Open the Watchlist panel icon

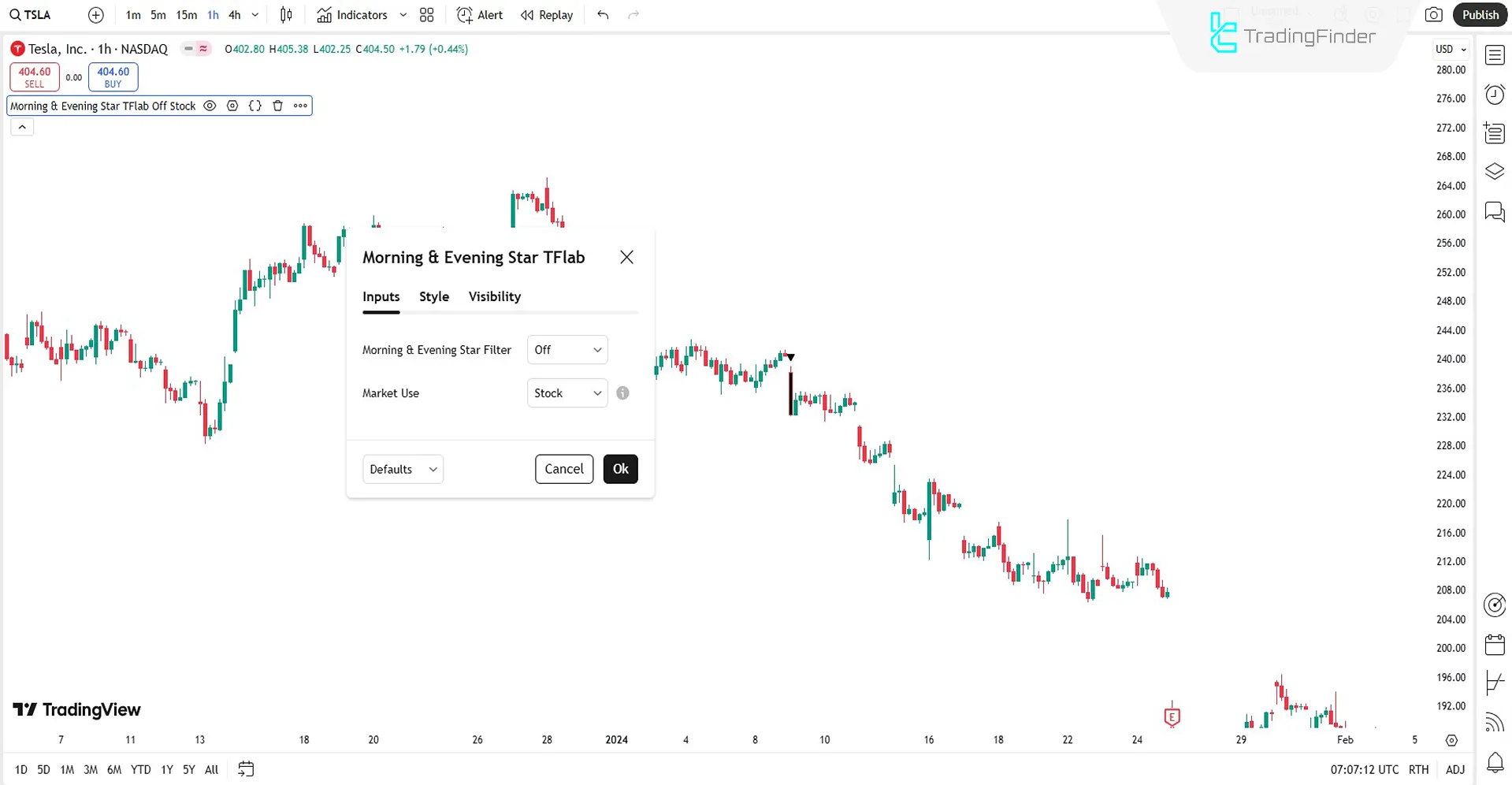click(1494, 55)
